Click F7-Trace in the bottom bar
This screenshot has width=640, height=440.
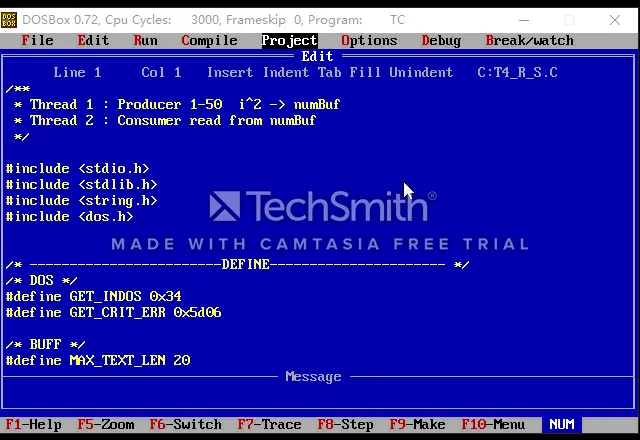(x=269, y=424)
